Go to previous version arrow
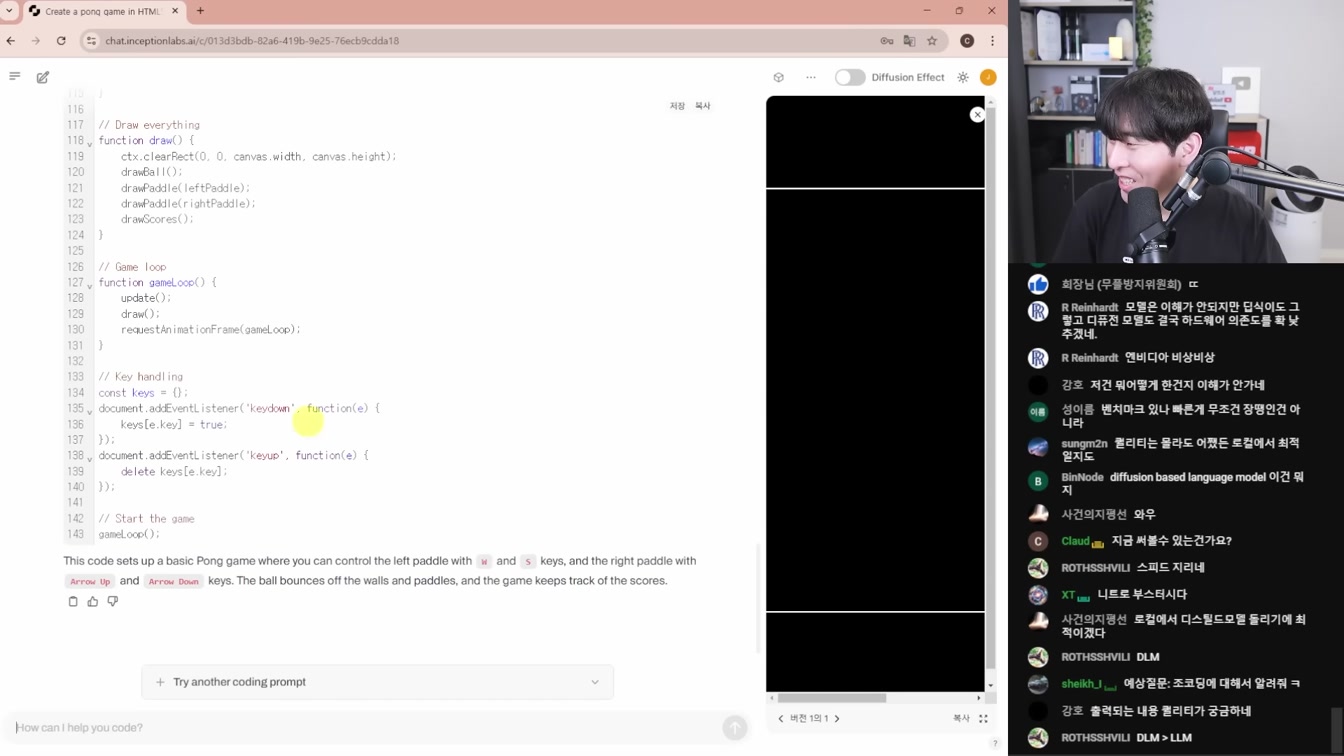 tap(781, 718)
